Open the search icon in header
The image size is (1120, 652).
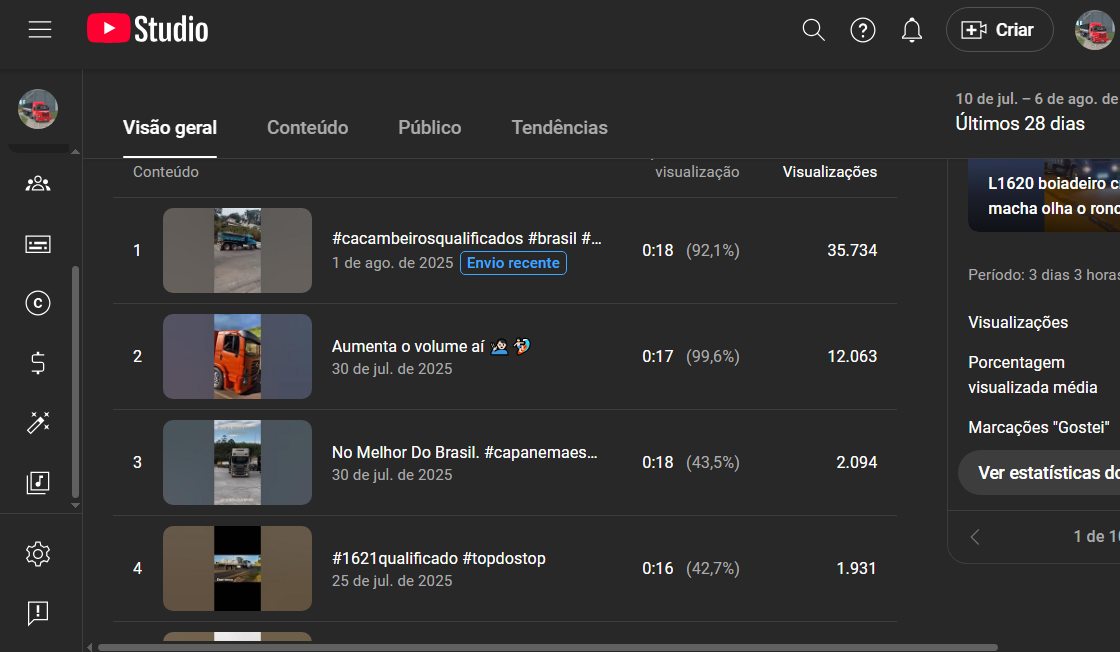click(813, 30)
